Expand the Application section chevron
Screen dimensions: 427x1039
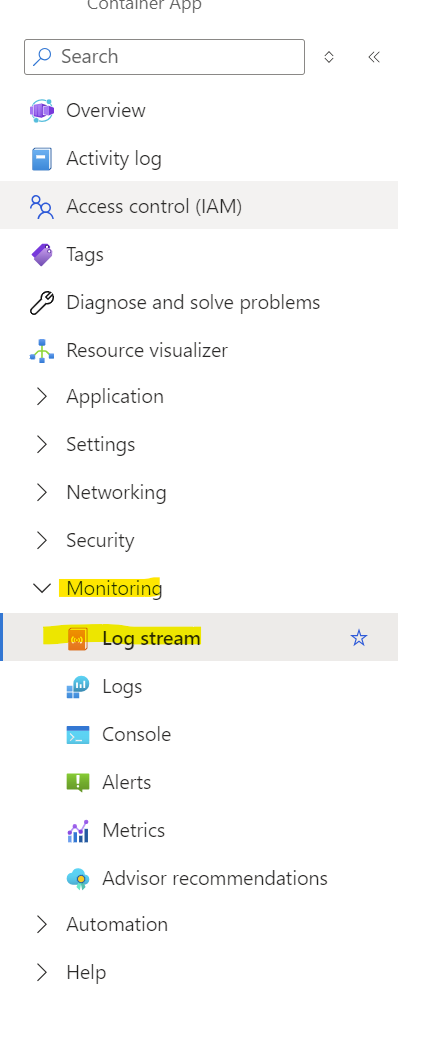[42, 396]
